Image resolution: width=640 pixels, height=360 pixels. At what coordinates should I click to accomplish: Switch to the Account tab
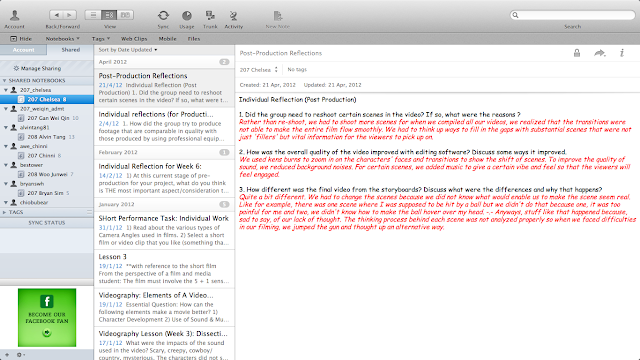click(24, 50)
